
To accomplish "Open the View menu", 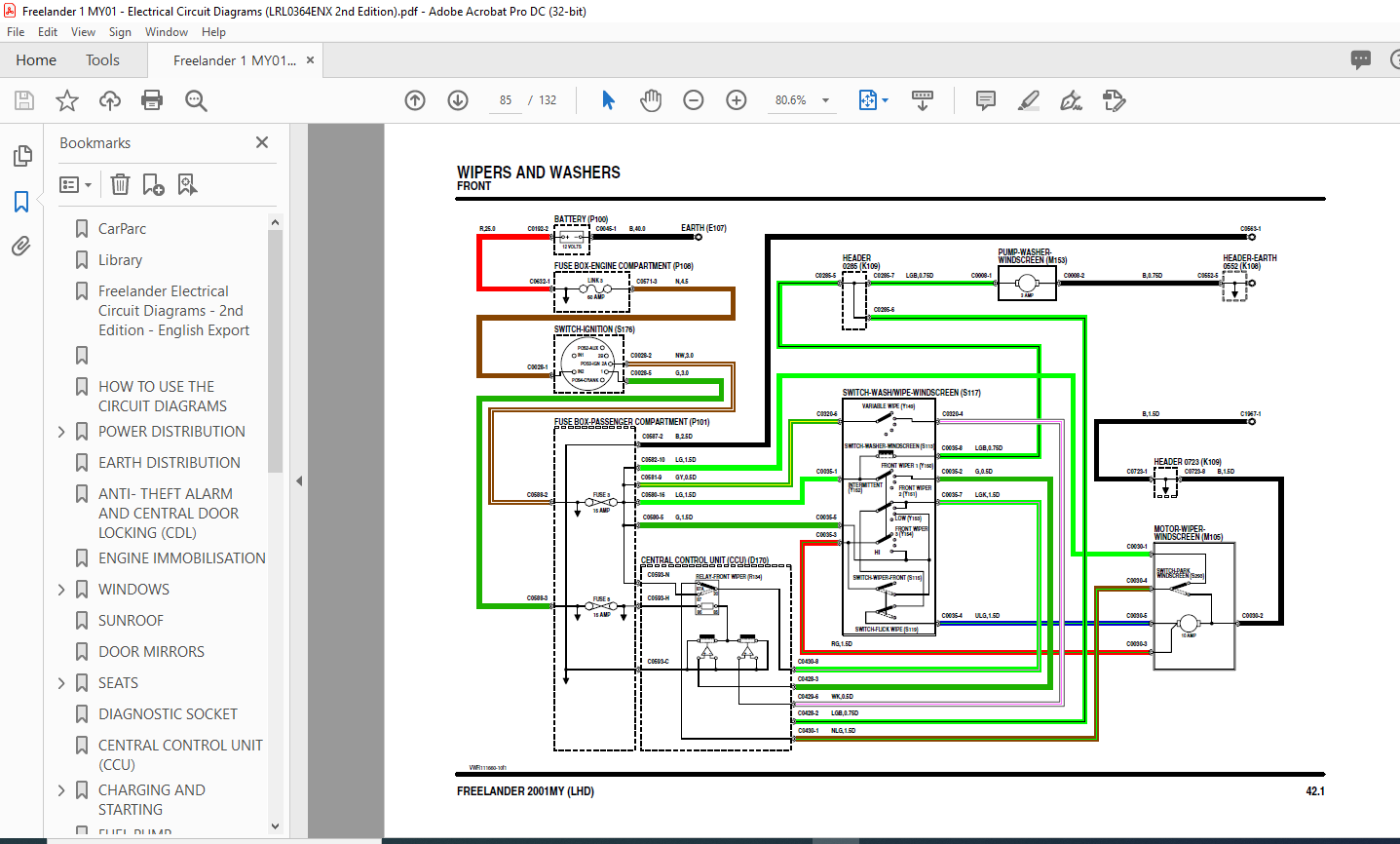I will [x=83, y=31].
